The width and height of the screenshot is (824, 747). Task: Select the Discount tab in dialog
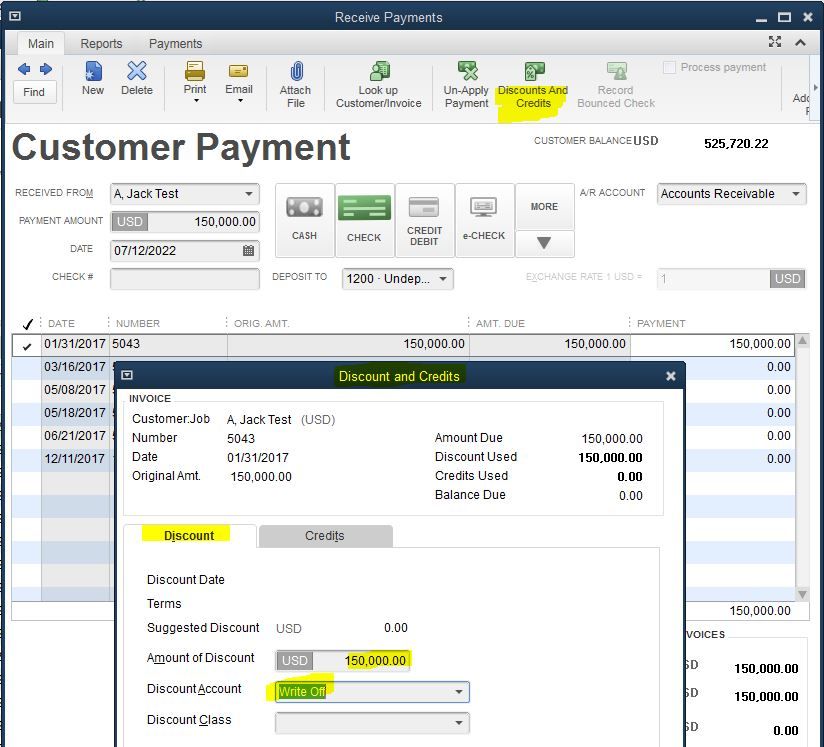pos(189,536)
